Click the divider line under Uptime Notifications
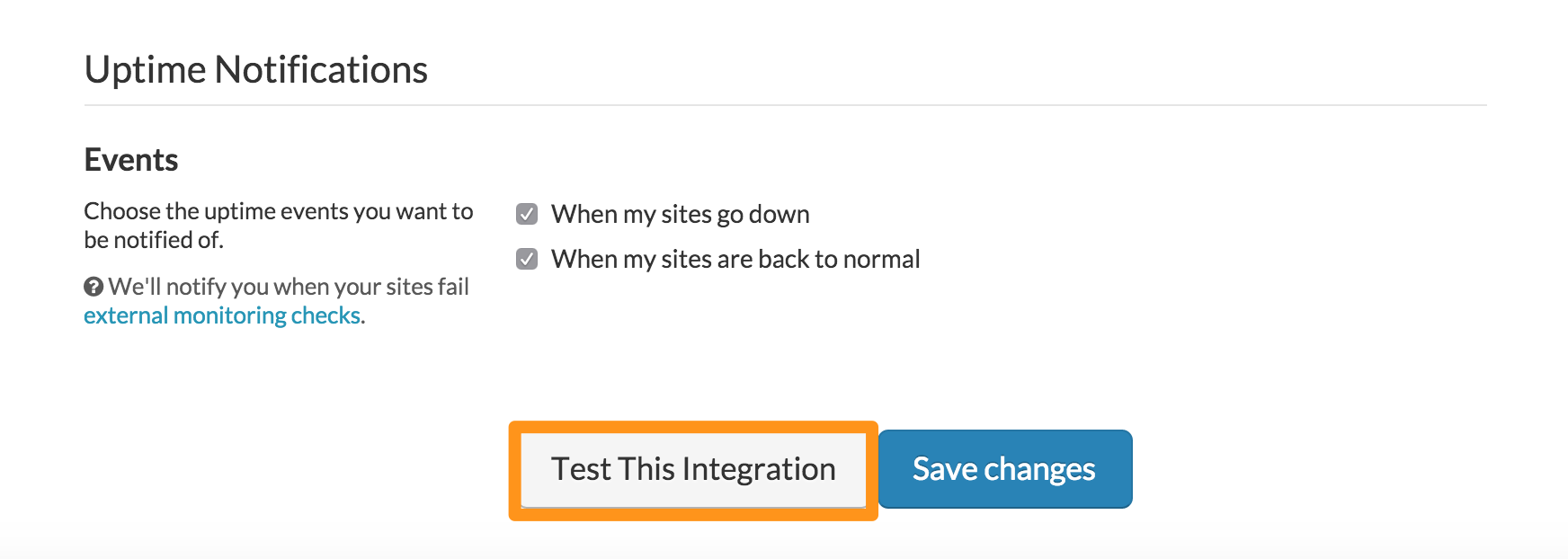 (x=785, y=105)
